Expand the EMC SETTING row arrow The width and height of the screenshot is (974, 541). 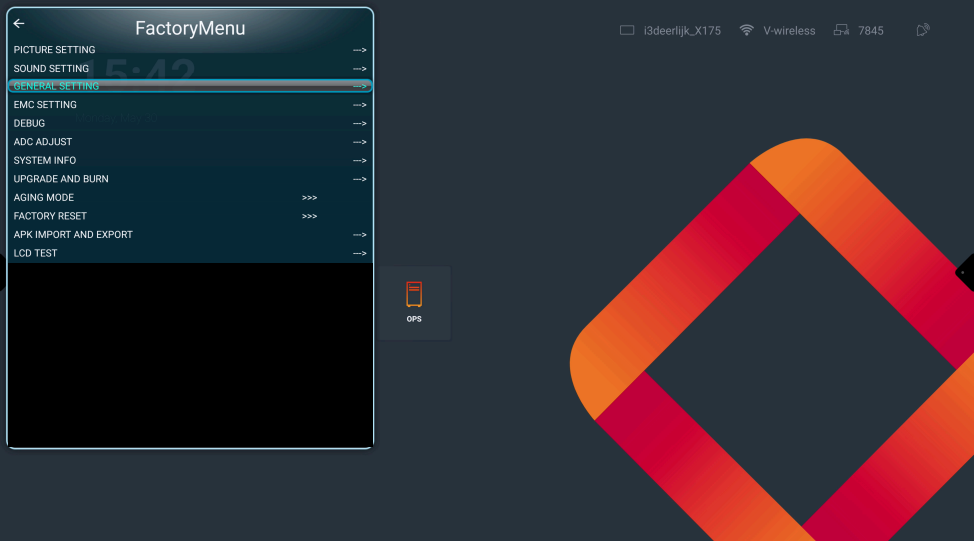(x=359, y=105)
